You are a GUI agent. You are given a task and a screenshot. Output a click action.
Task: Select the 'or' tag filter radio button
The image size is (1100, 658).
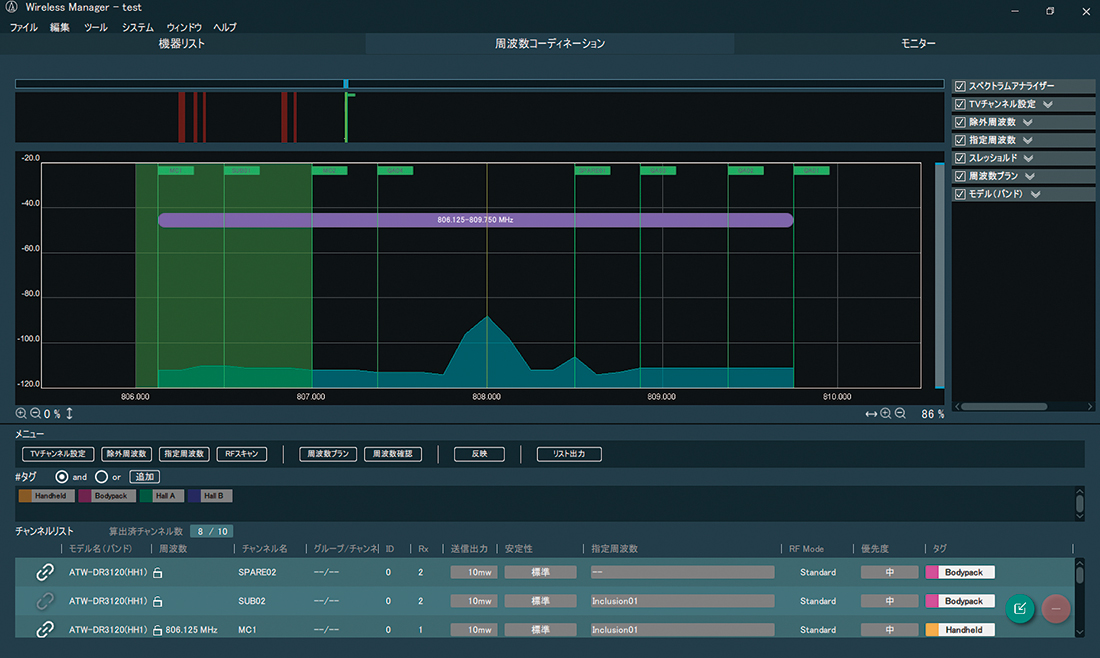coord(101,477)
